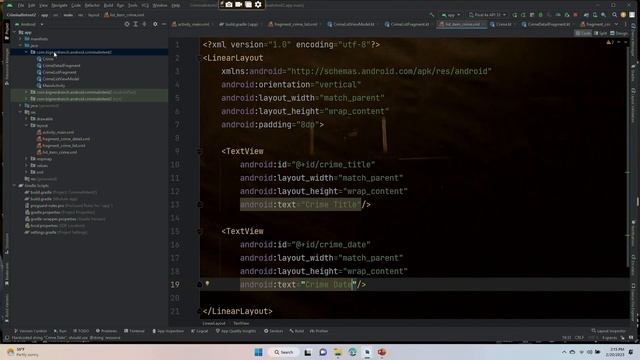Click the video record icon in overlay
This screenshot has height=360, width=640.
tap(239, 4)
